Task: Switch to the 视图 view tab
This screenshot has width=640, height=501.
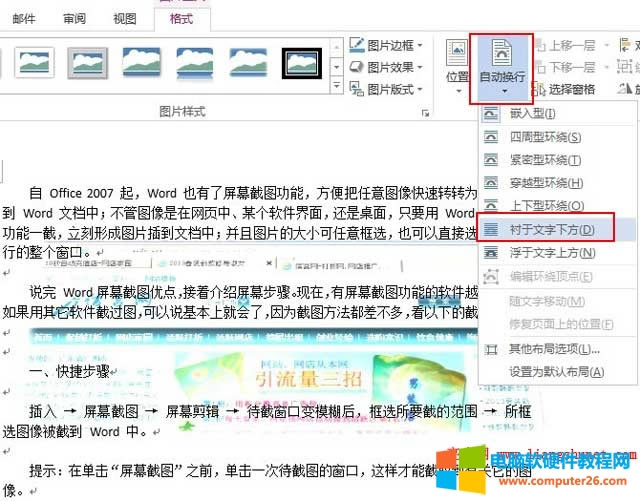Action: coord(124,18)
